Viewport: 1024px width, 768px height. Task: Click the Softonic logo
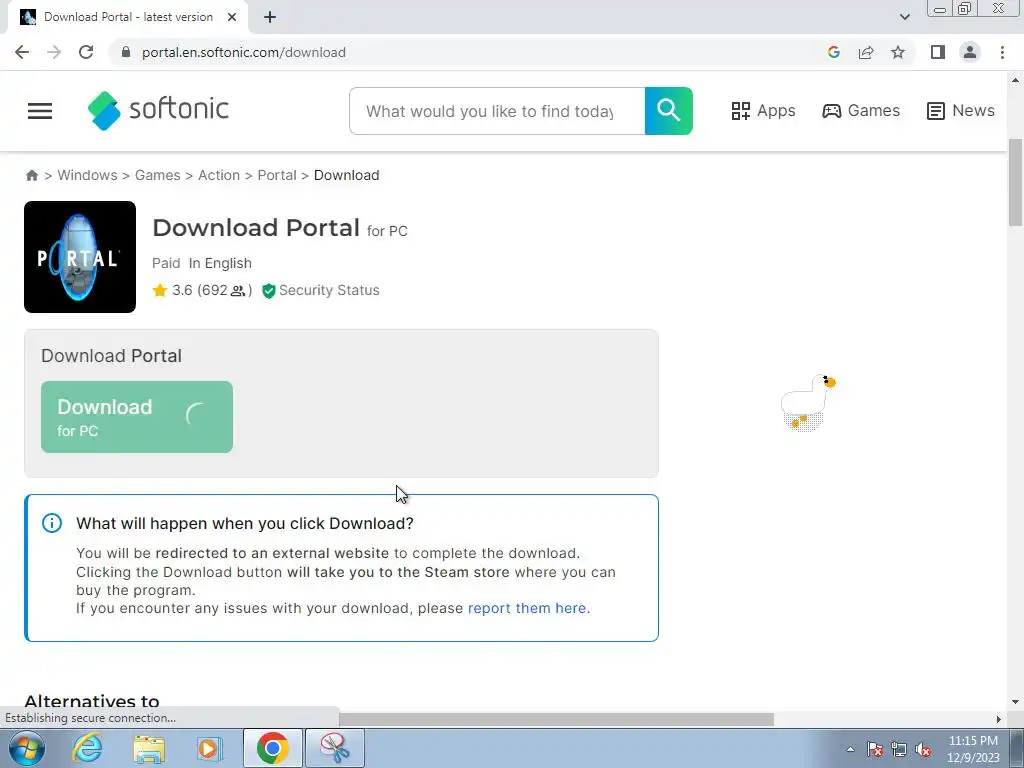pyautogui.click(x=158, y=110)
